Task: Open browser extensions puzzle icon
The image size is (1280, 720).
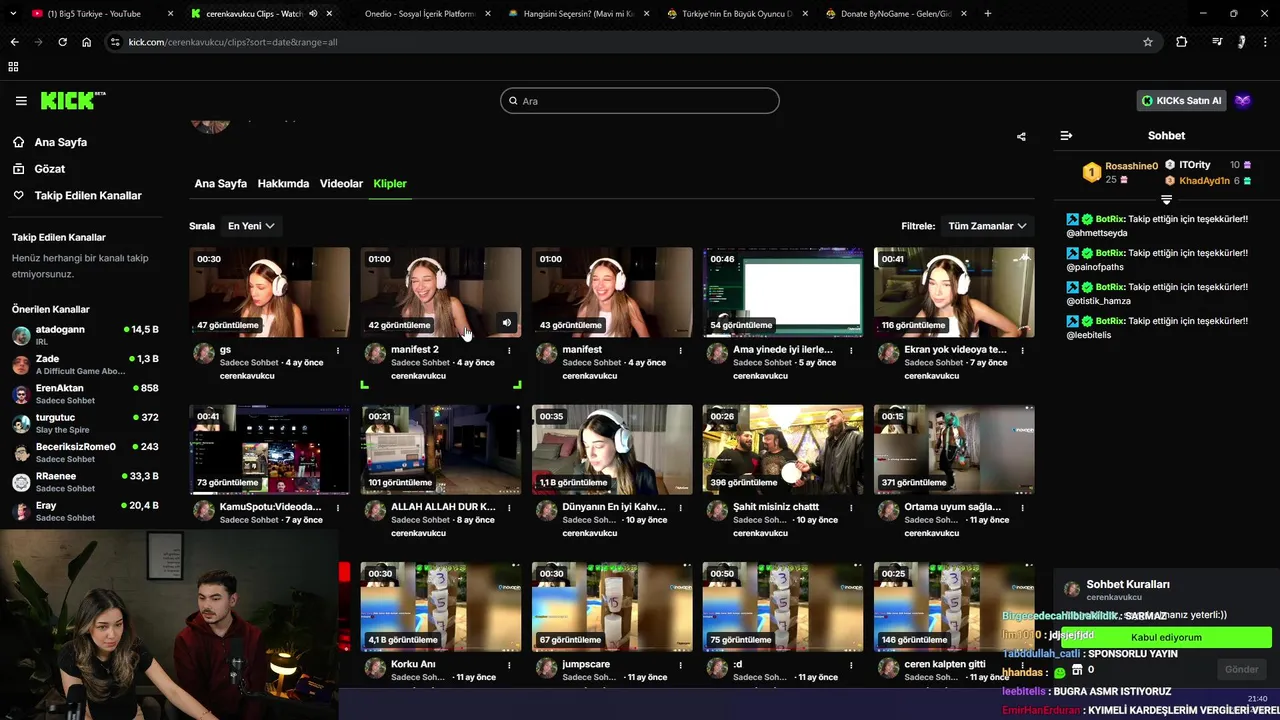Action: (1182, 42)
